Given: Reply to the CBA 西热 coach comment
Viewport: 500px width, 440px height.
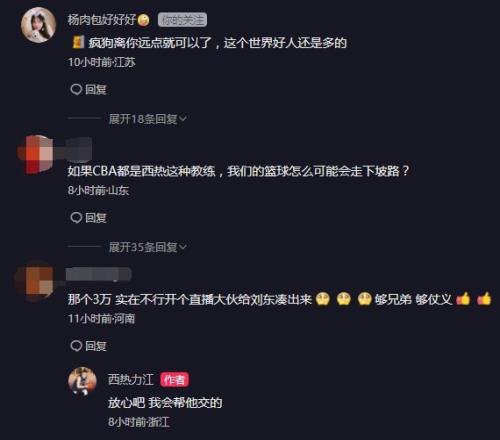Looking at the screenshot, I should pyautogui.click(x=88, y=218).
